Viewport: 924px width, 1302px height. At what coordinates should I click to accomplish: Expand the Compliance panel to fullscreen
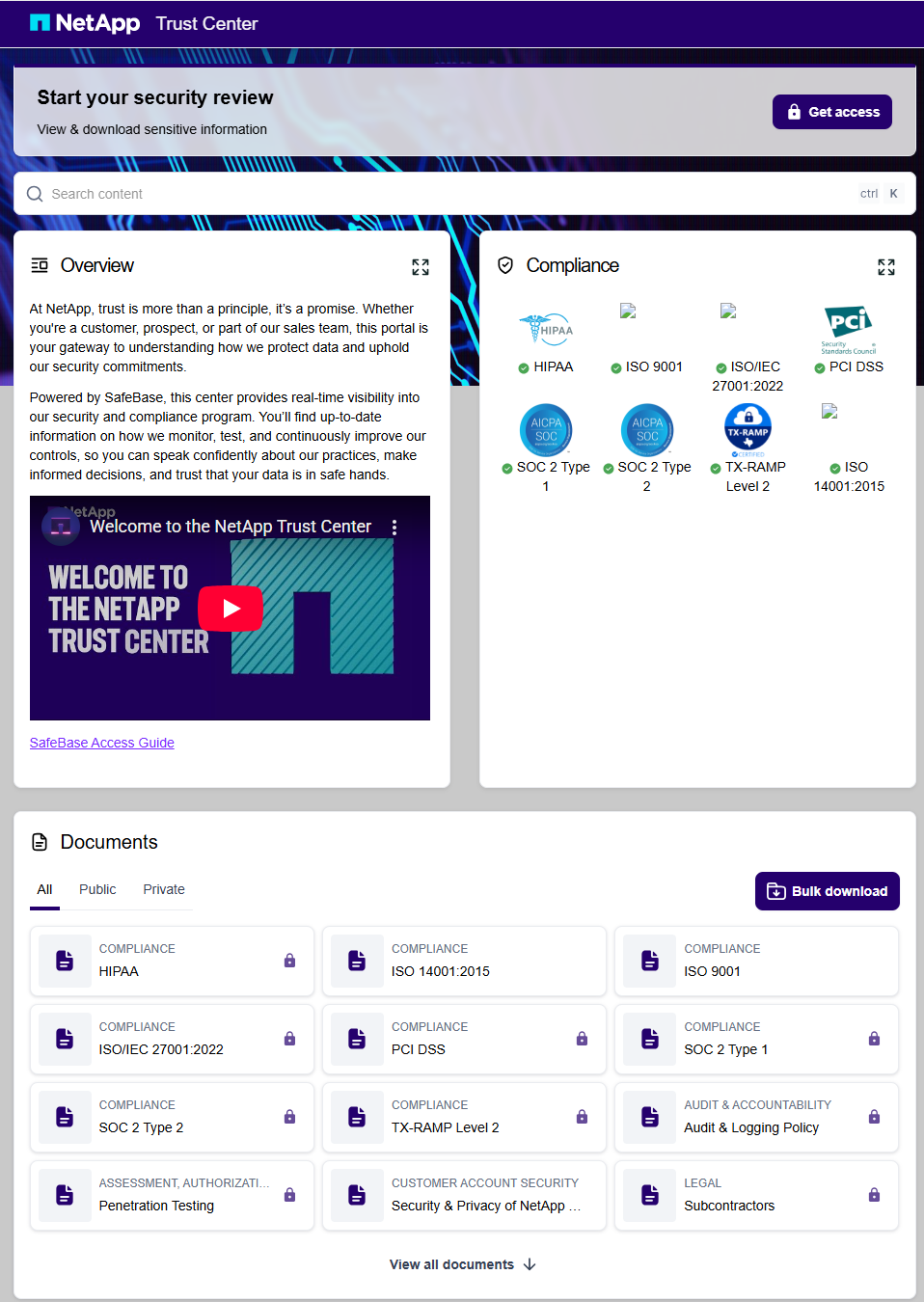pyautogui.click(x=886, y=267)
